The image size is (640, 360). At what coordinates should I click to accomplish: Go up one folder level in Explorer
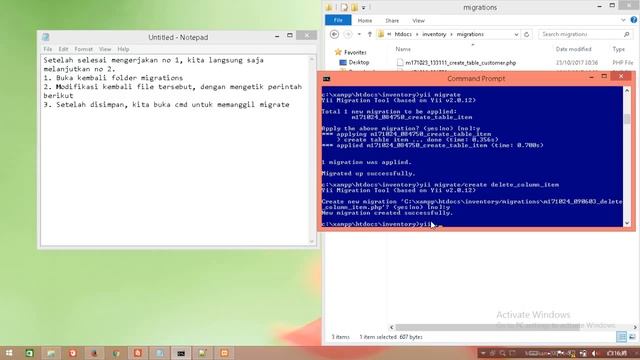tap(370, 34)
